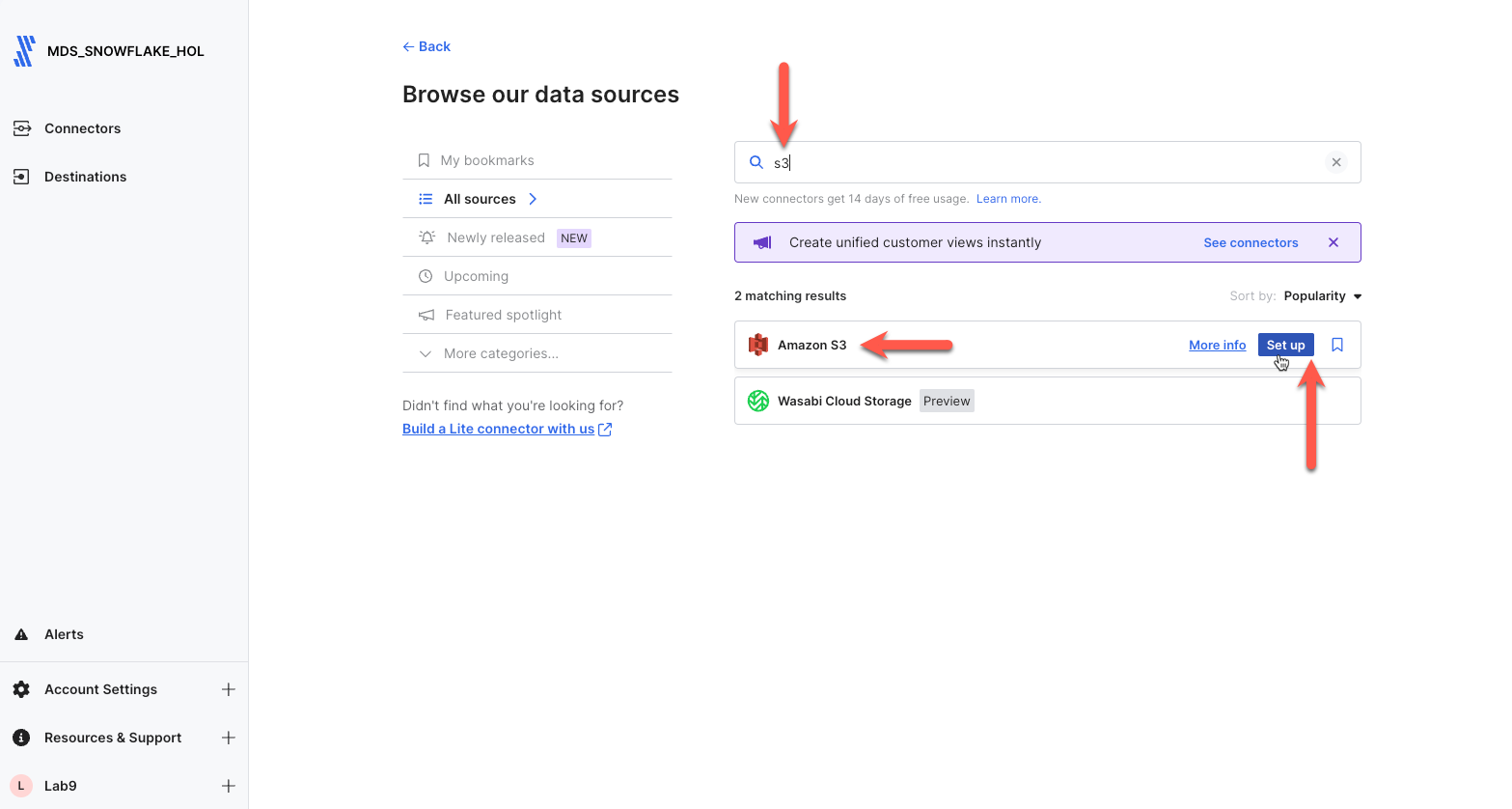Open Connectors in sidebar
This screenshot has width=1512, height=809.
tap(82, 128)
